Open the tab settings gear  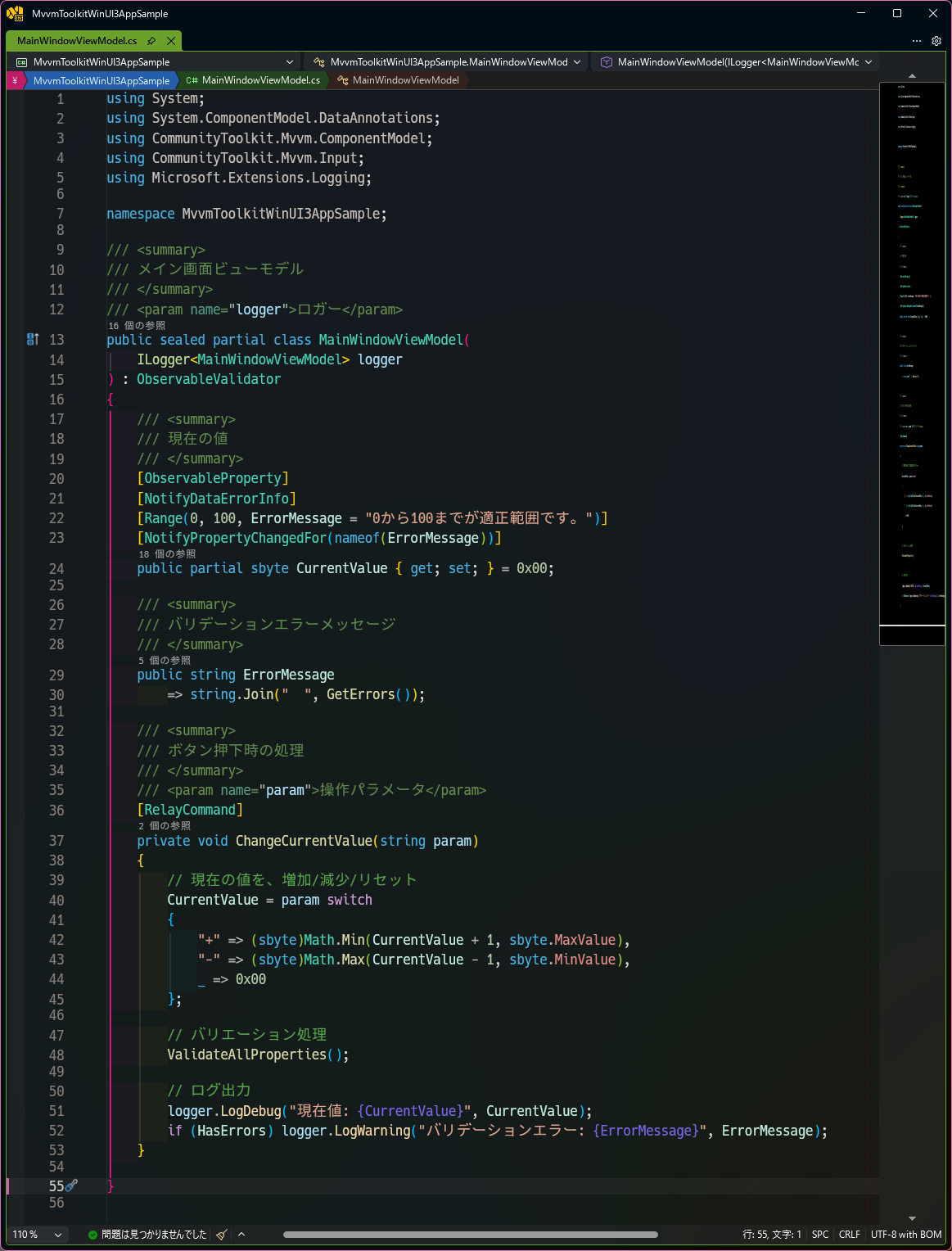936,41
